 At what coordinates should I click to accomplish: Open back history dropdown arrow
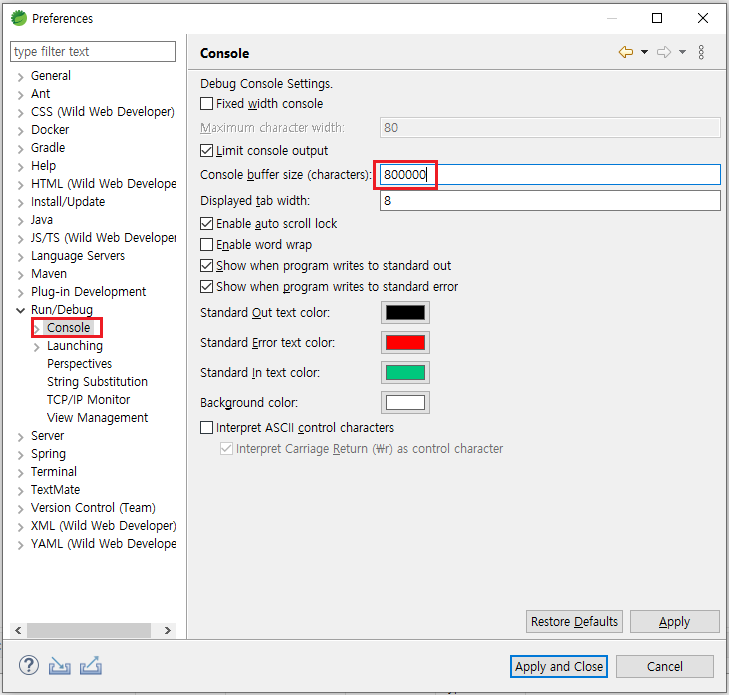coord(644,53)
